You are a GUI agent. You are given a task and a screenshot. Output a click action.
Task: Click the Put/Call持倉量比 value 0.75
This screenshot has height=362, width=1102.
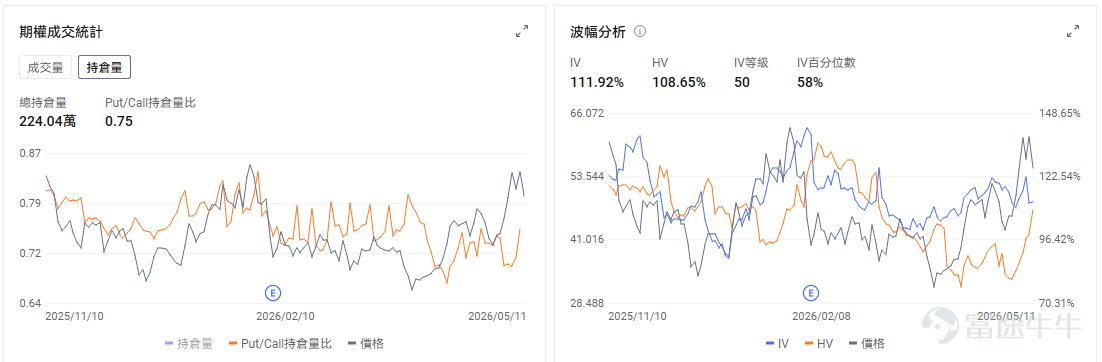[119, 122]
